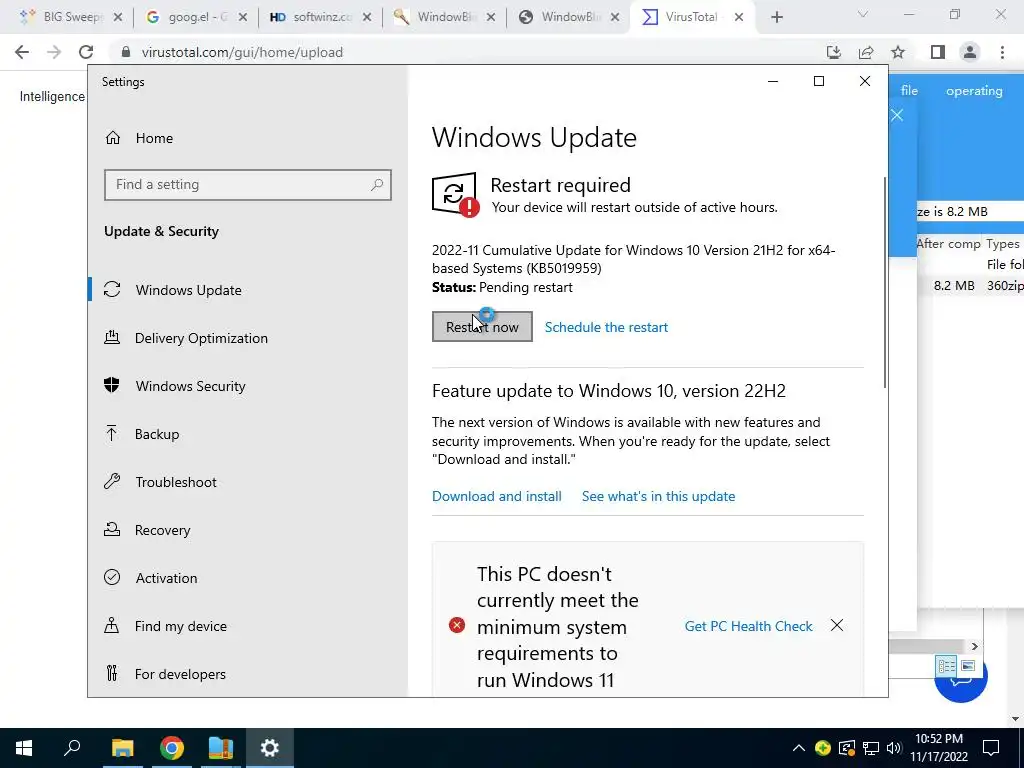The height and width of the screenshot is (768, 1024).
Task: Share this page from the address bar
Action: pos(866,52)
